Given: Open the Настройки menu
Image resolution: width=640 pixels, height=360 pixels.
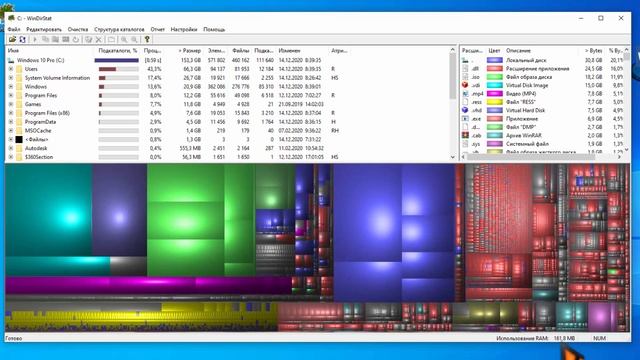Looking at the screenshot, I should [x=184, y=29].
